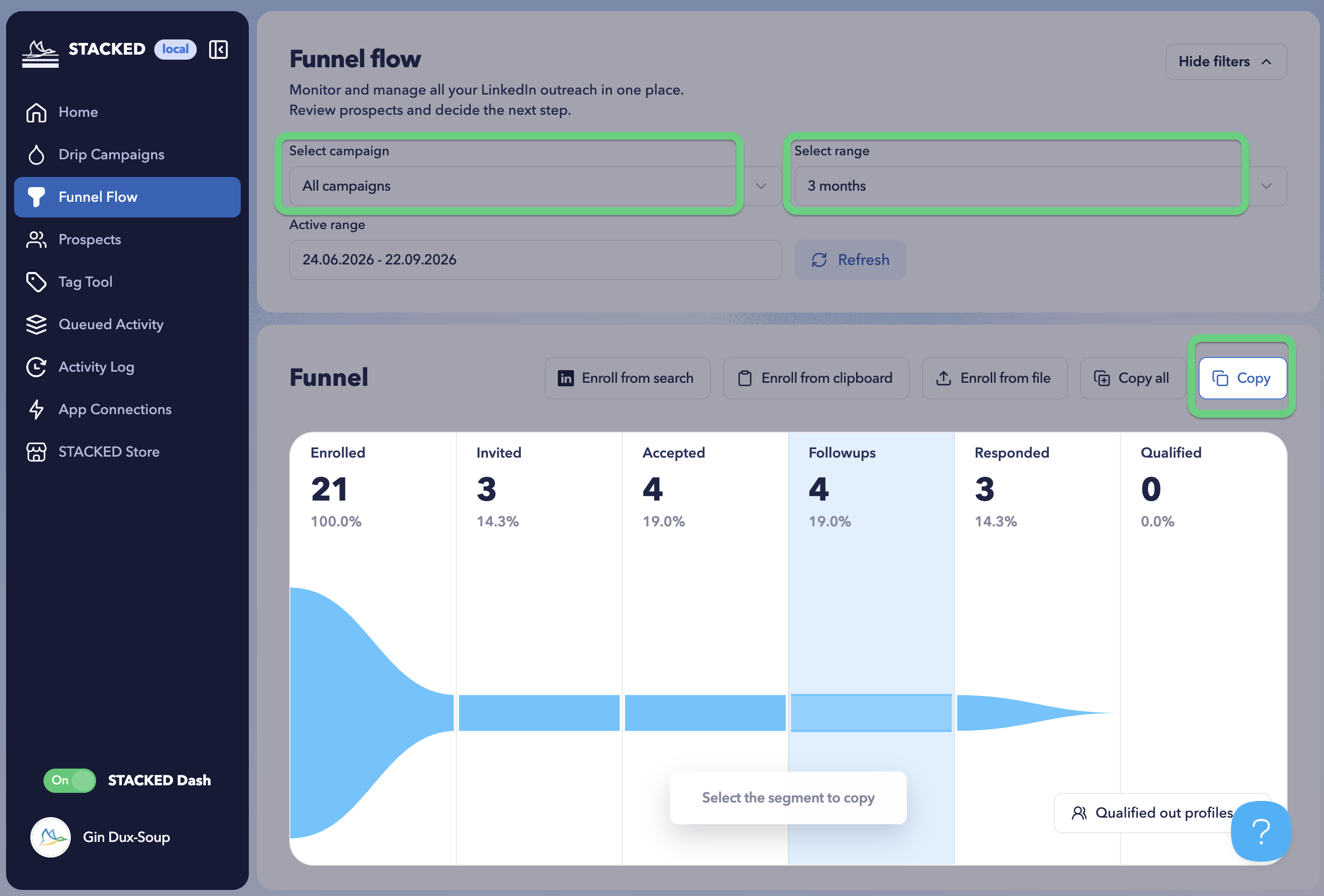Click the Queued Activity layers icon
Screen dimensions: 1324x896
click(36, 325)
